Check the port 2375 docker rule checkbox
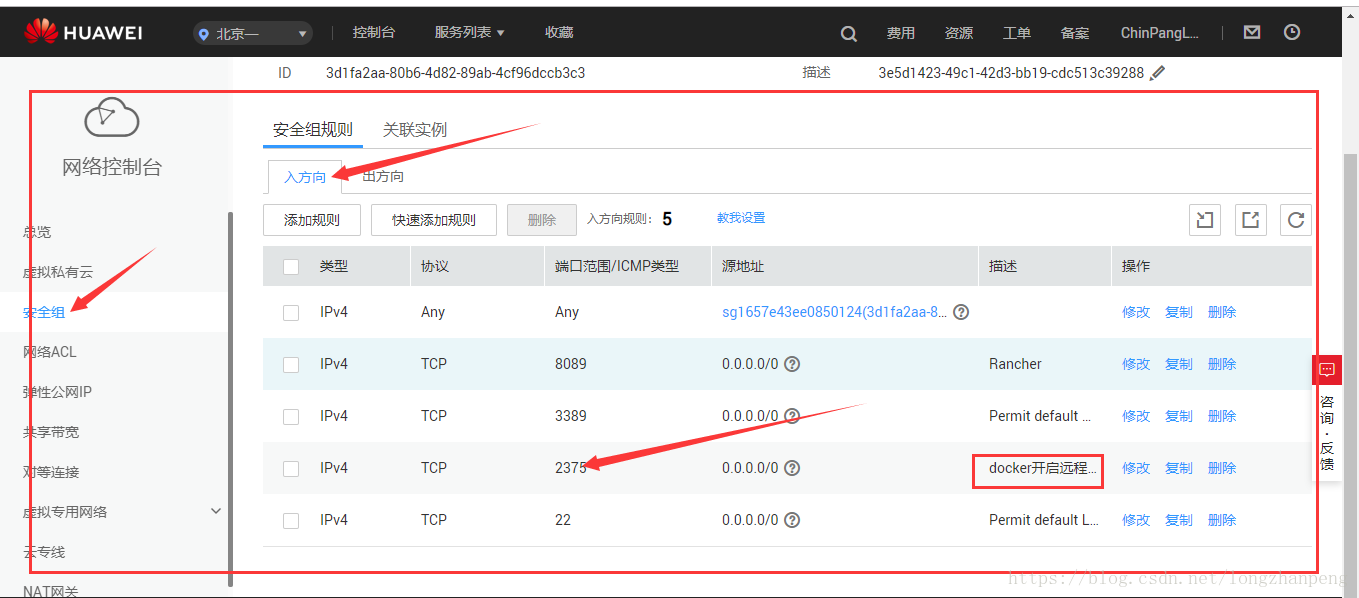Image resolution: width=1359 pixels, height=598 pixels. (291, 469)
